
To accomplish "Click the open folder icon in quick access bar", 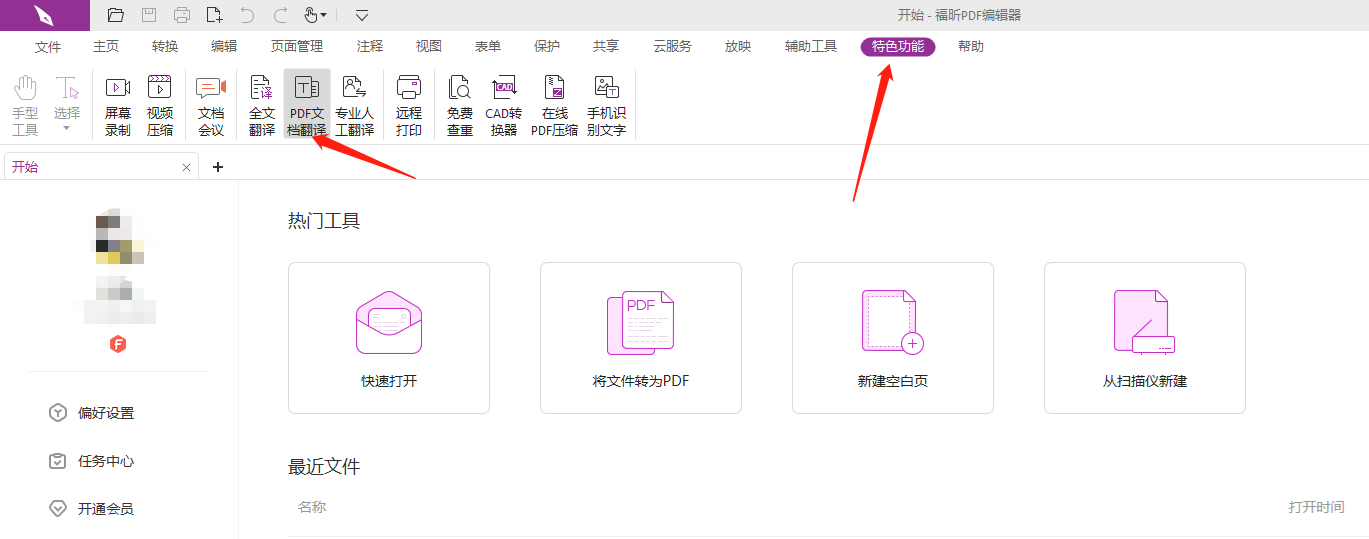I will [116, 15].
